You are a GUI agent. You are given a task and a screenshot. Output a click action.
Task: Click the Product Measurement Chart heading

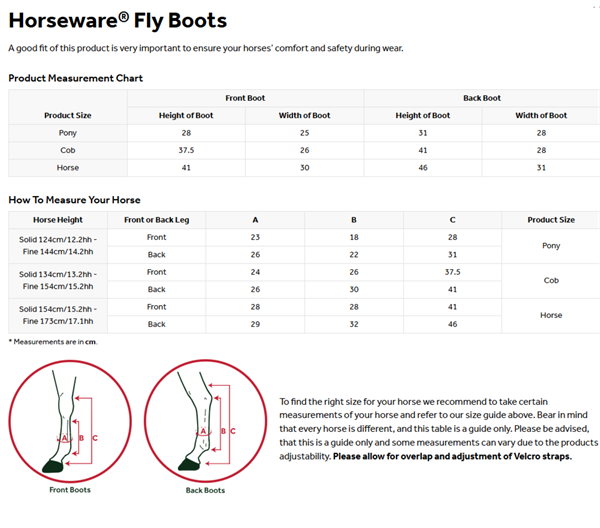coord(75,78)
